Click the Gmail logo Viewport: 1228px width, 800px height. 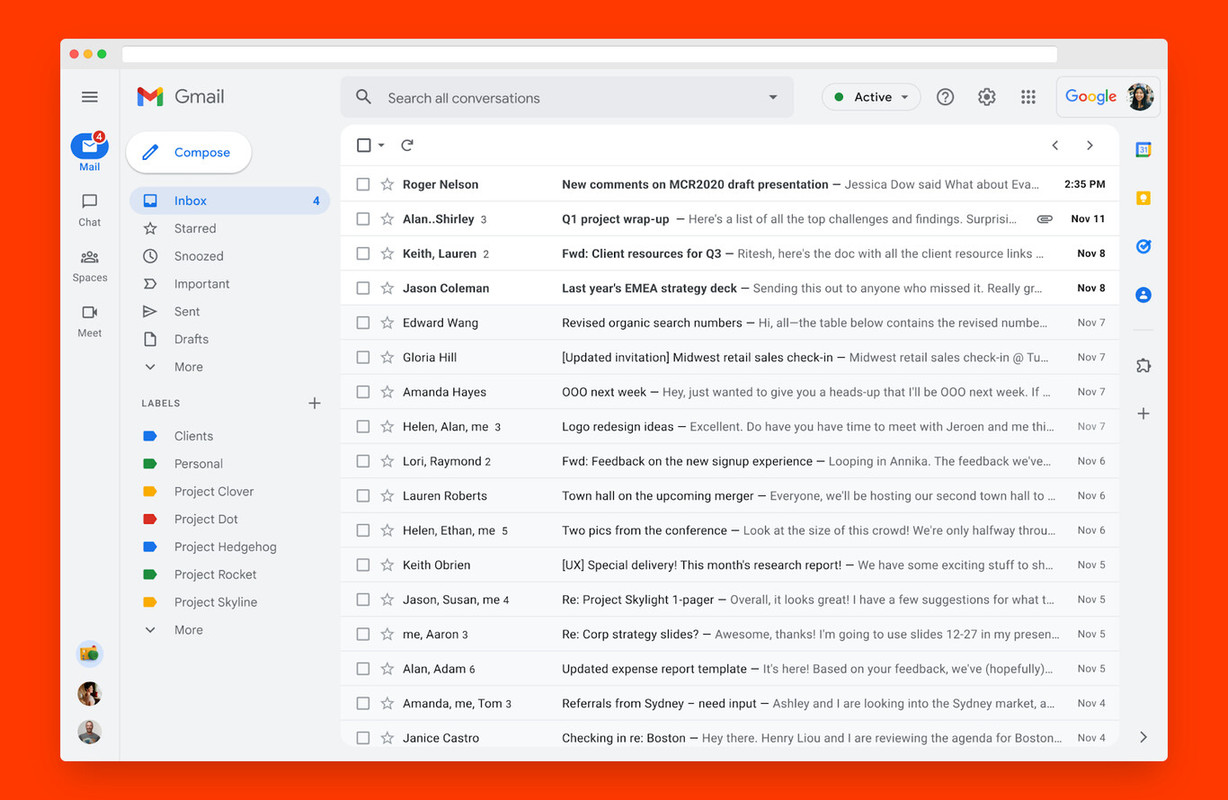181,97
